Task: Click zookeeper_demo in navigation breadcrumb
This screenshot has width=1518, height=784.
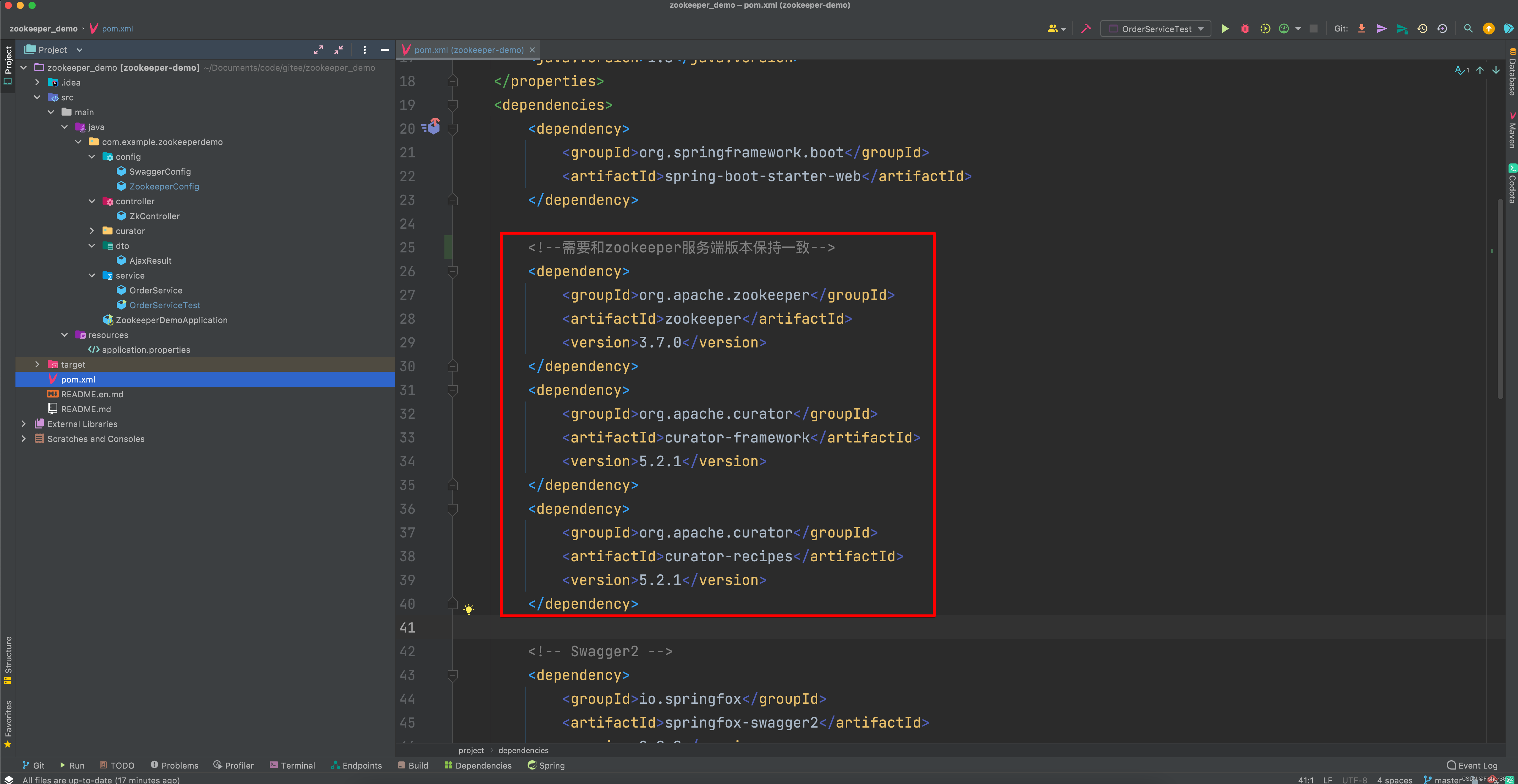Action: pos(44,28)
